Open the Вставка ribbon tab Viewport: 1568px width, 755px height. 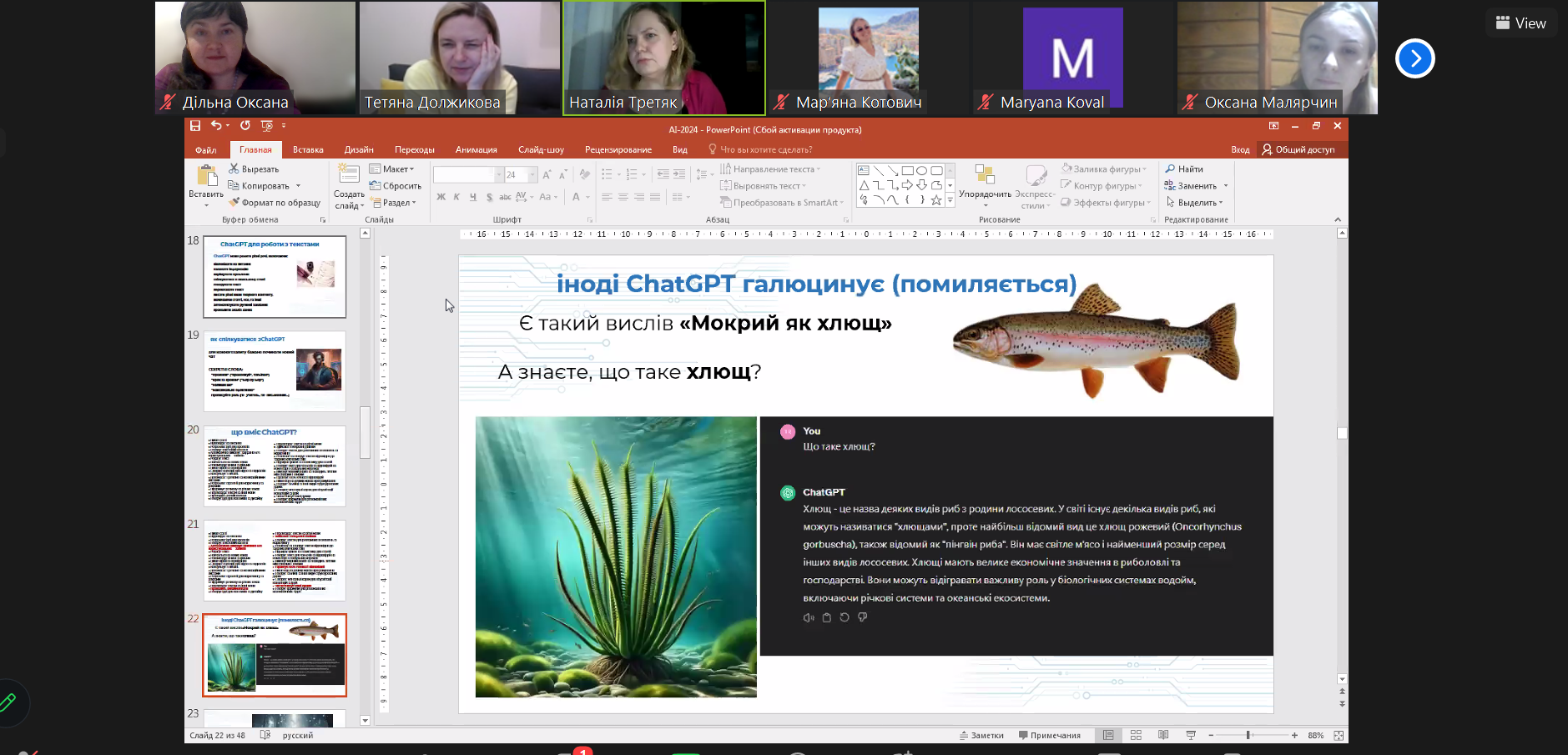[x=308, y=150]
